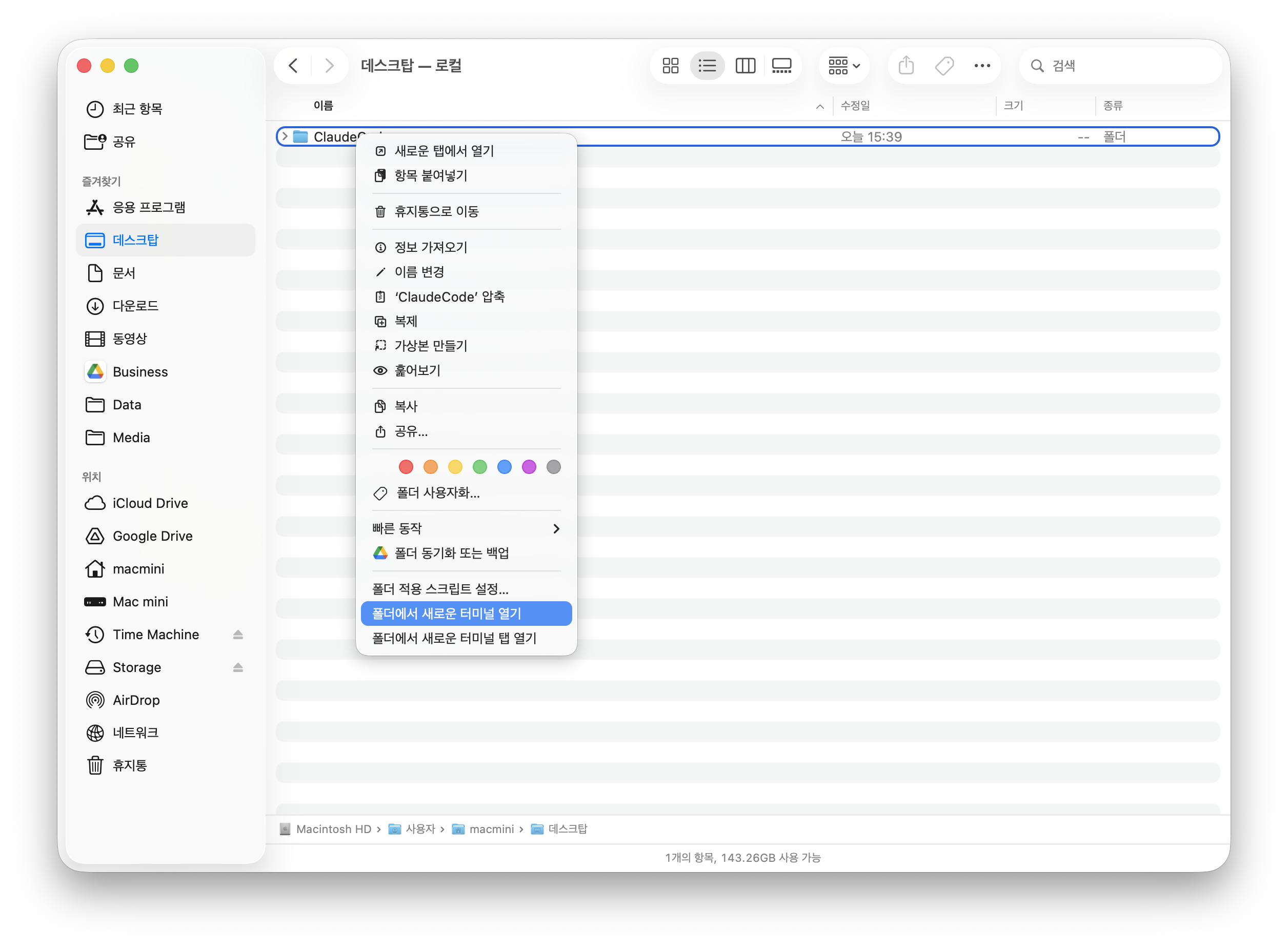Viewport: 1288px width, 948px height.
Task: Open 다운로드 in the sidebar
Action: click(x=165, y=306)
